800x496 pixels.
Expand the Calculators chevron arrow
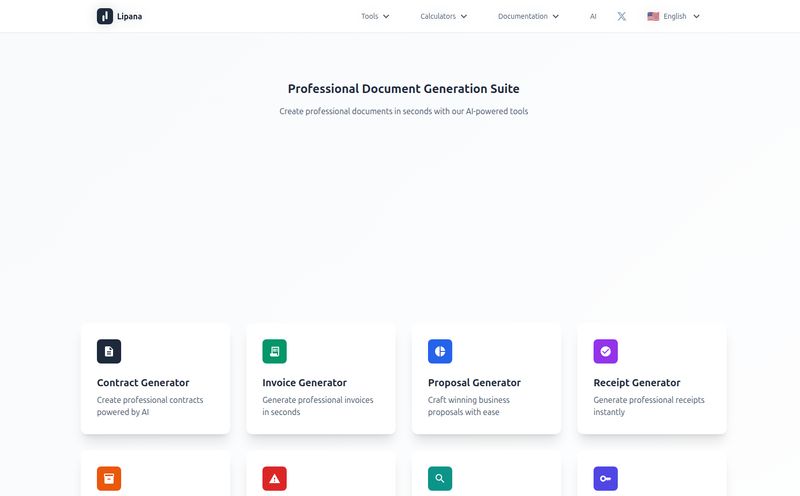[x=464, y=16]
